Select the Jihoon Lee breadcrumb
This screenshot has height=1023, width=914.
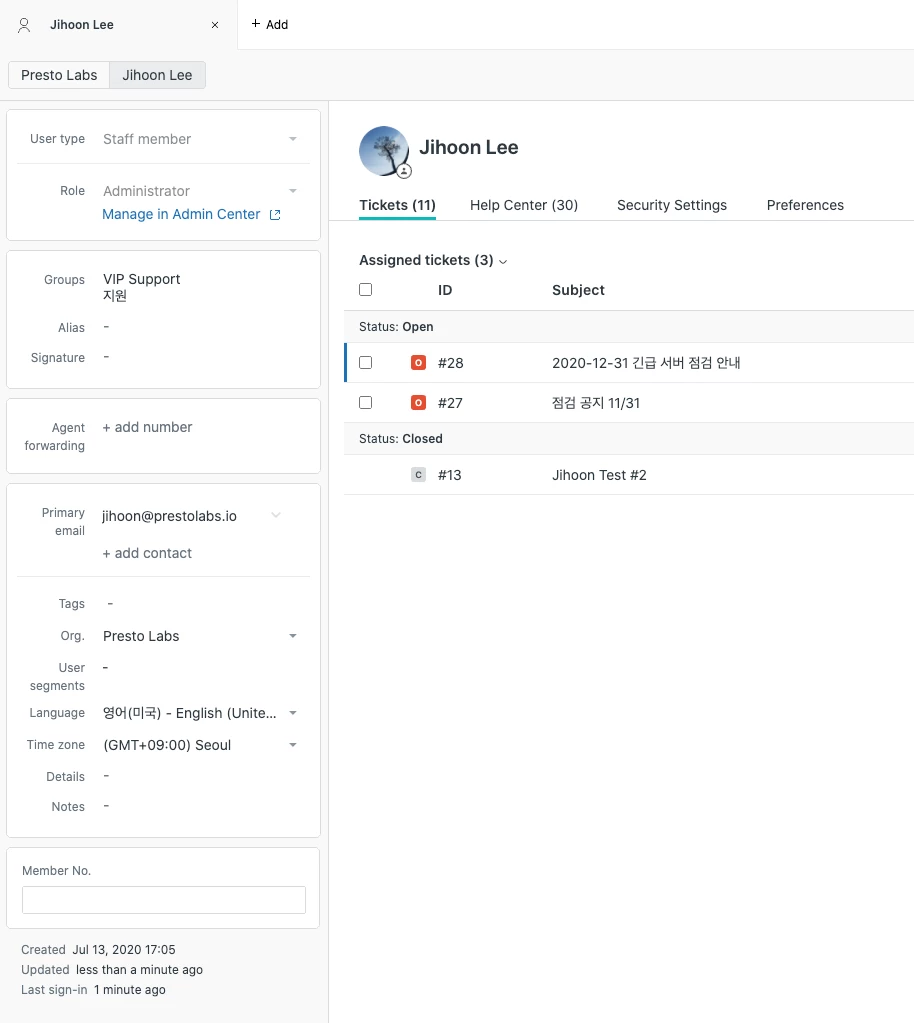point(157,75)
